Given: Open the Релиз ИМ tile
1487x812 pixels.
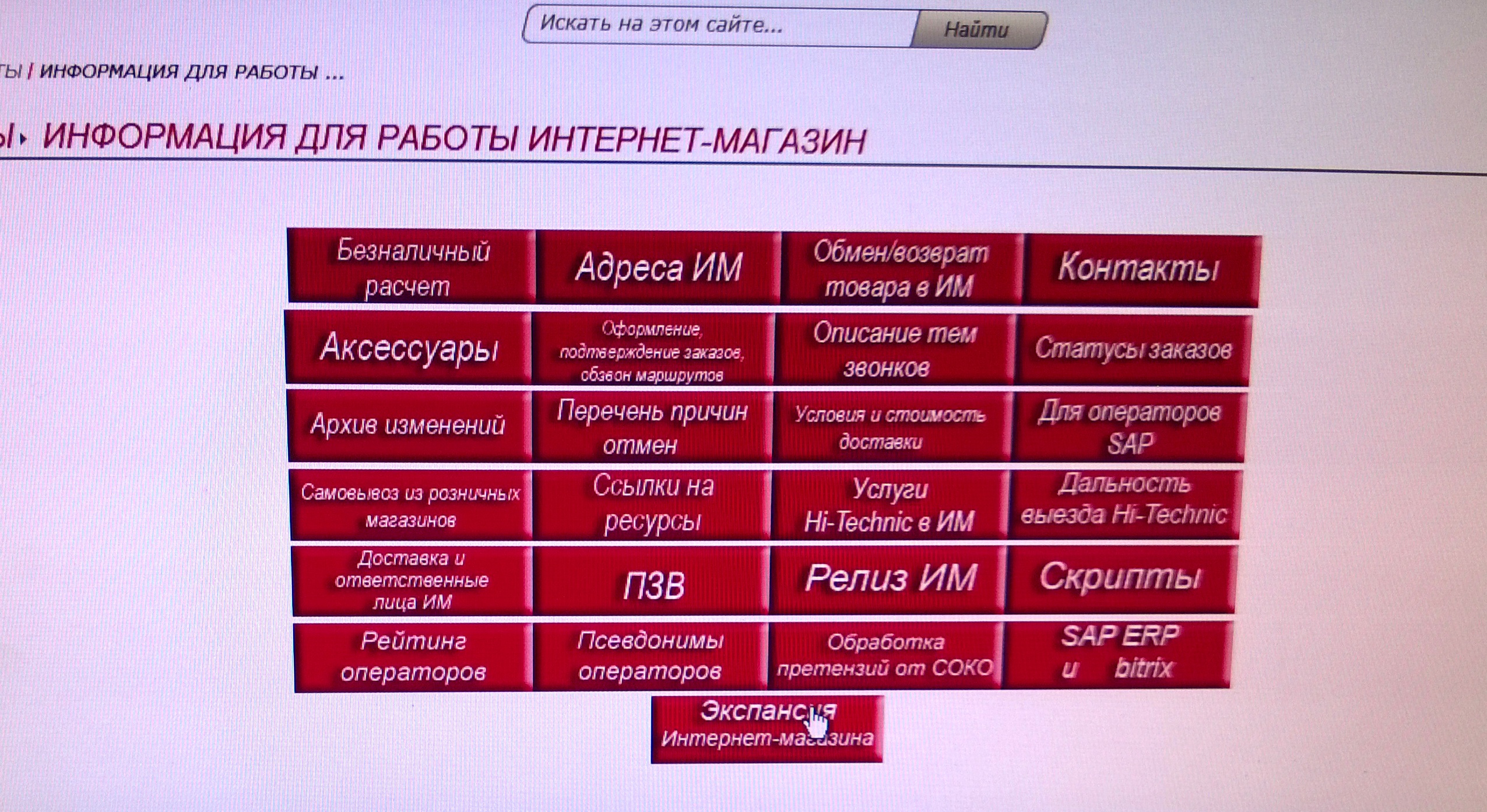Looking at the screenshot, I should pyautogui.click(x=888, y=579).
